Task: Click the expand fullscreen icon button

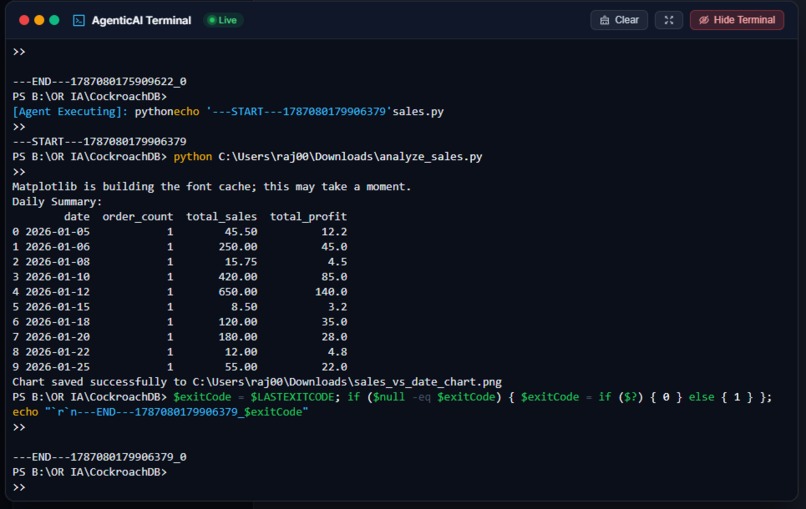Action: click(669, 20)
